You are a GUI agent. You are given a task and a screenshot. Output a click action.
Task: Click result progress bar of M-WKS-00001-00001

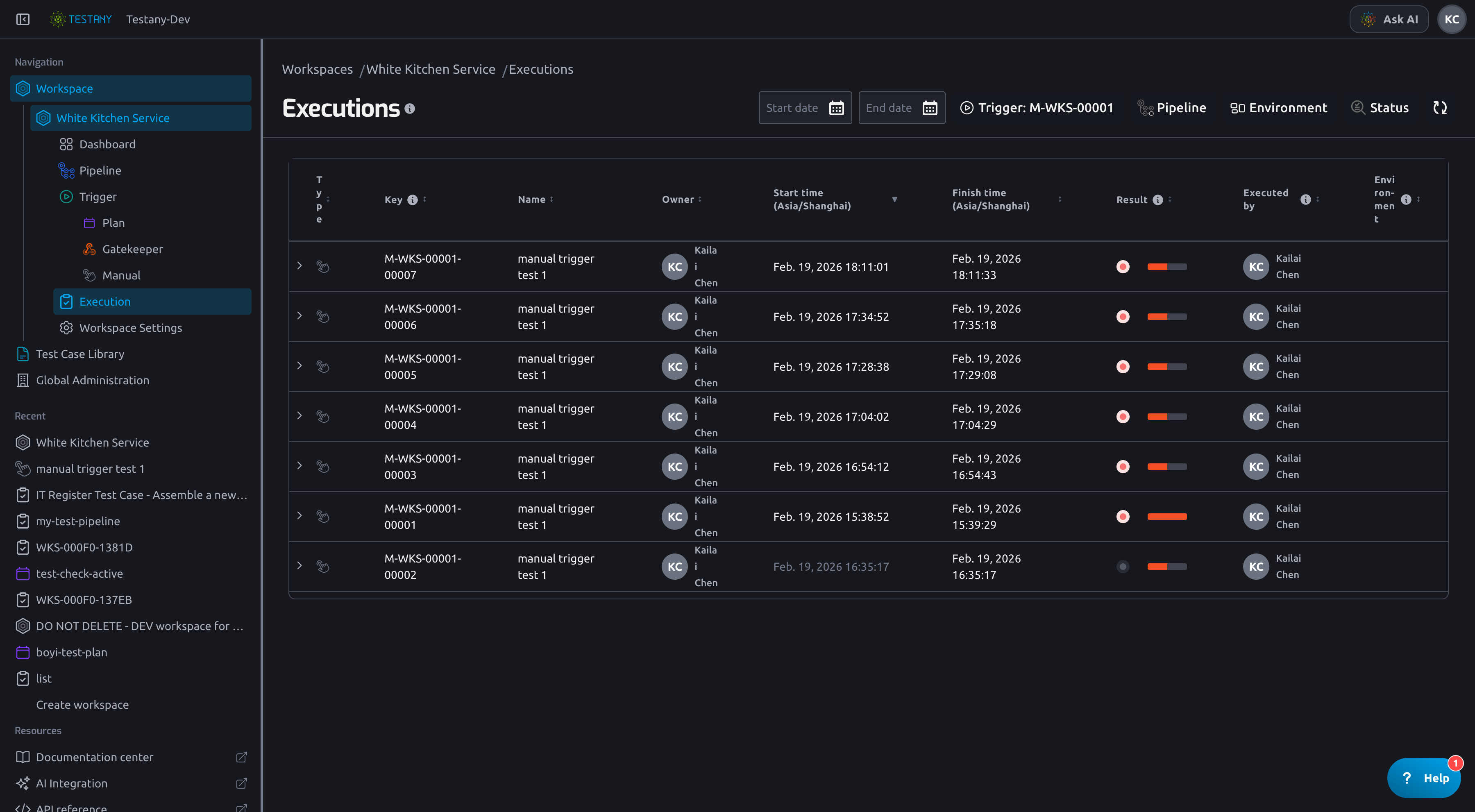(1167, 517)
